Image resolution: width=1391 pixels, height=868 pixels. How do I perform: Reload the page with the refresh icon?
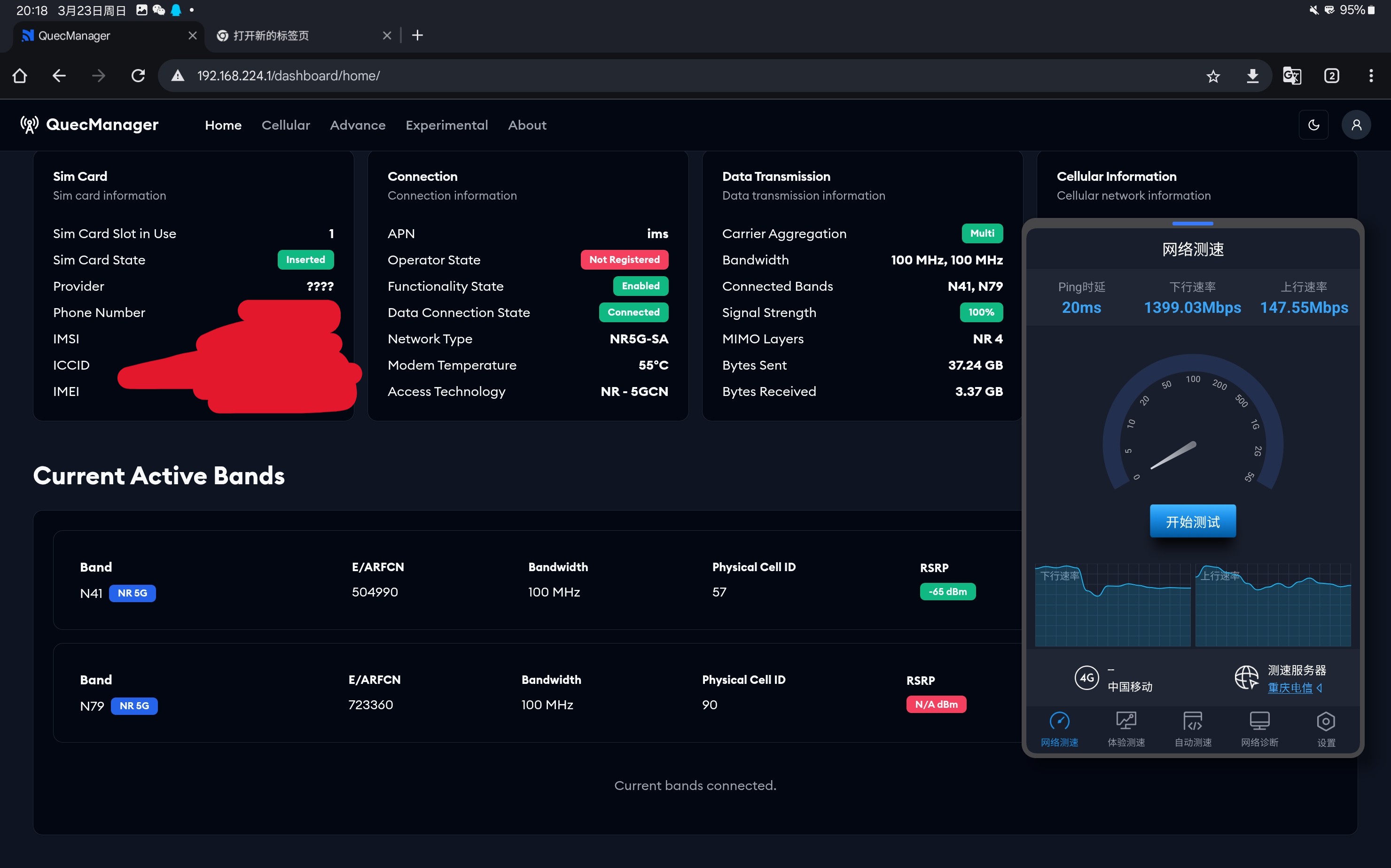coord(138,76)
